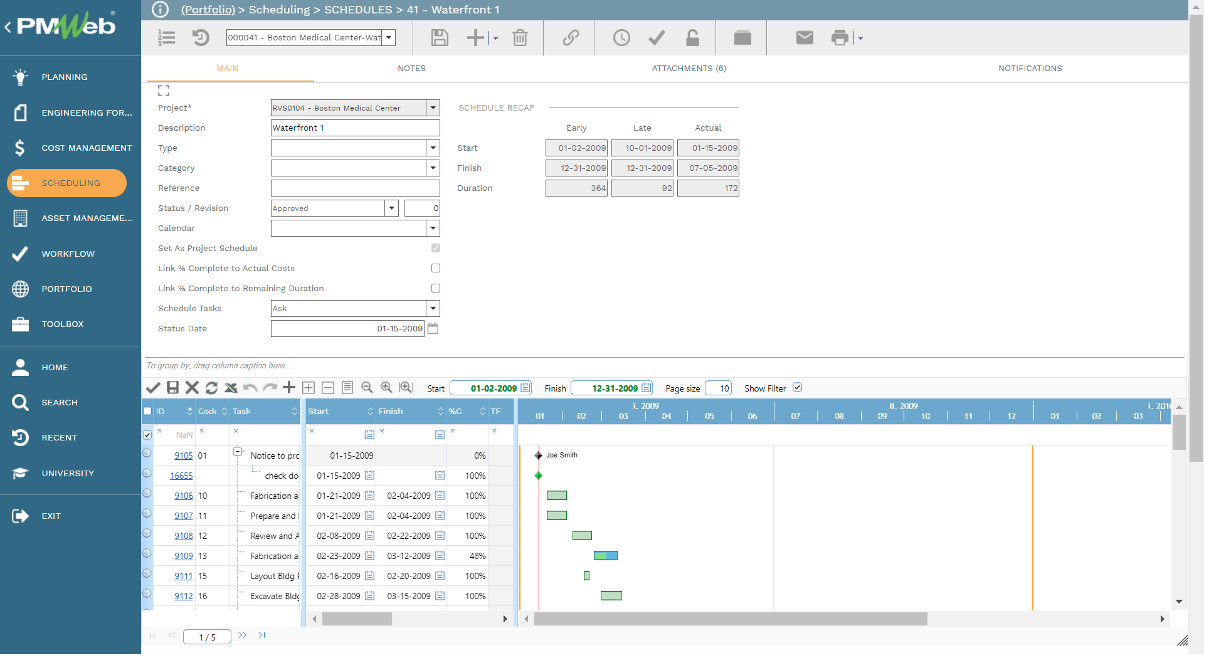The height and width of the screenshot is (656, 1205).
Task: Jump to the last page of the task grid
Action: (x=262, y=635)
